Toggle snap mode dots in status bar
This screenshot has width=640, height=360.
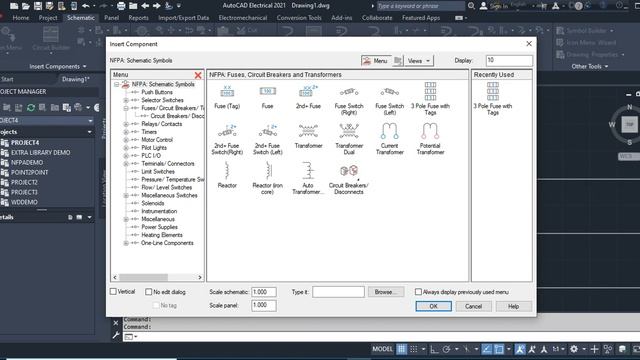tap(413, 349)
